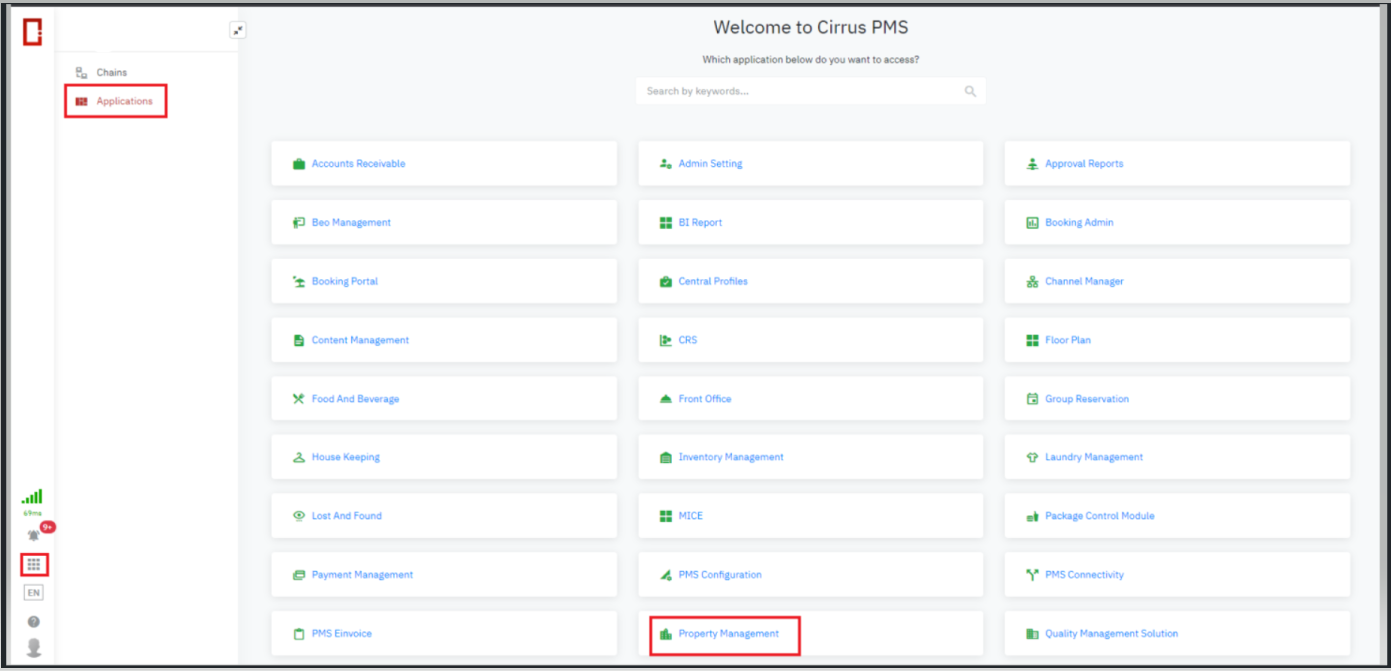Click the Approval Reports icon
1391x671 pixels.
1032,164
